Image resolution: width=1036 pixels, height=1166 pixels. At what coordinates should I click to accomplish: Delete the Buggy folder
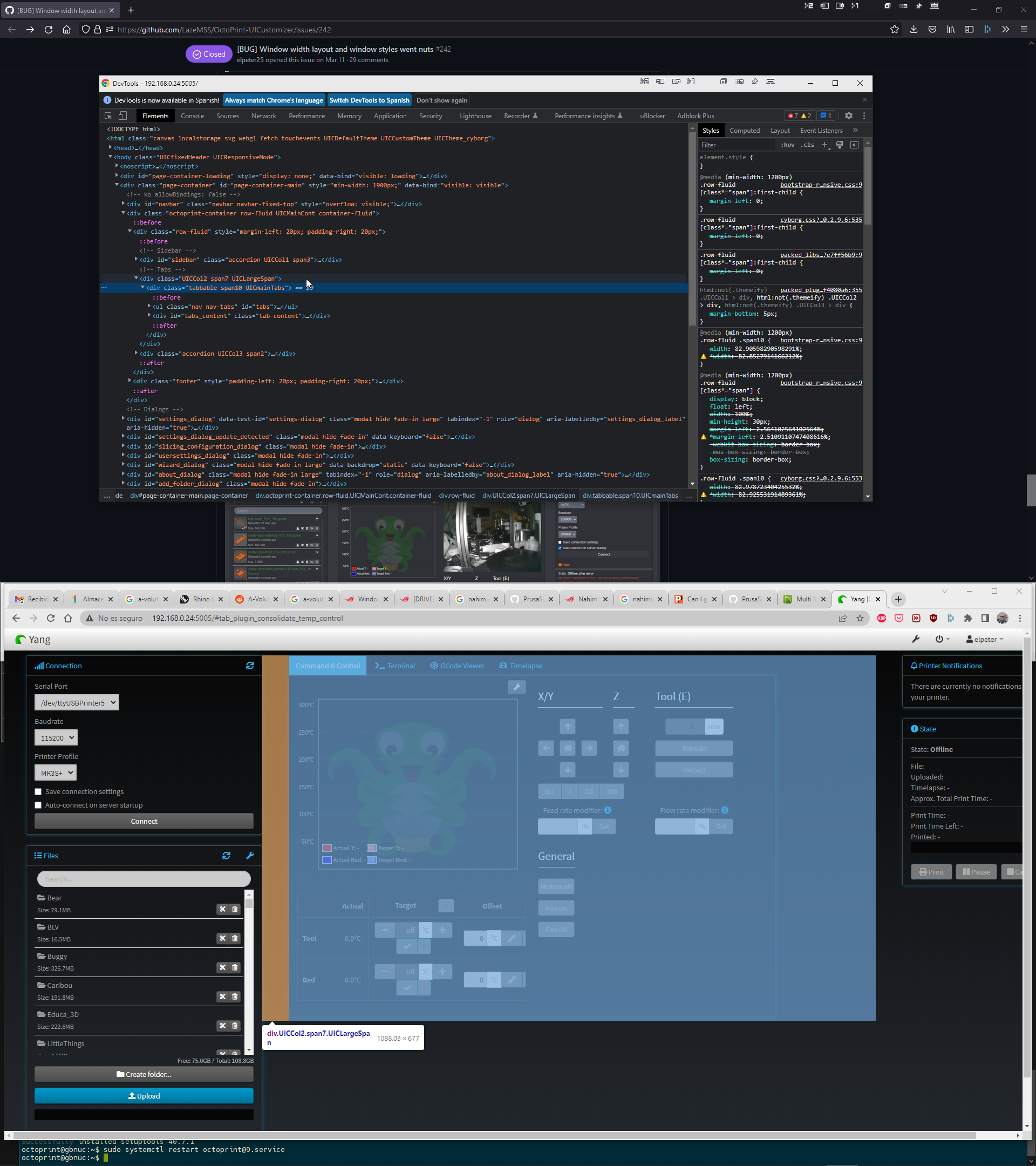tap(235, 967)
